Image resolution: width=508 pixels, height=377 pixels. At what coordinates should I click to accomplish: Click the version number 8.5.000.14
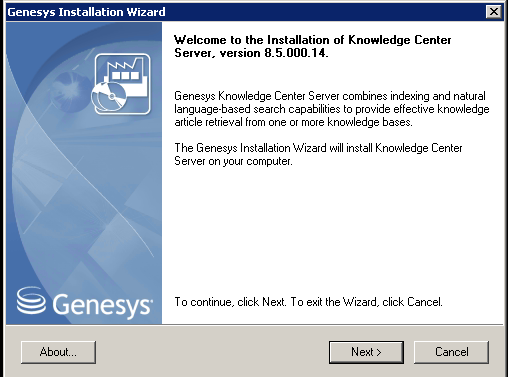pyautogui.click(x=296, y=53)
